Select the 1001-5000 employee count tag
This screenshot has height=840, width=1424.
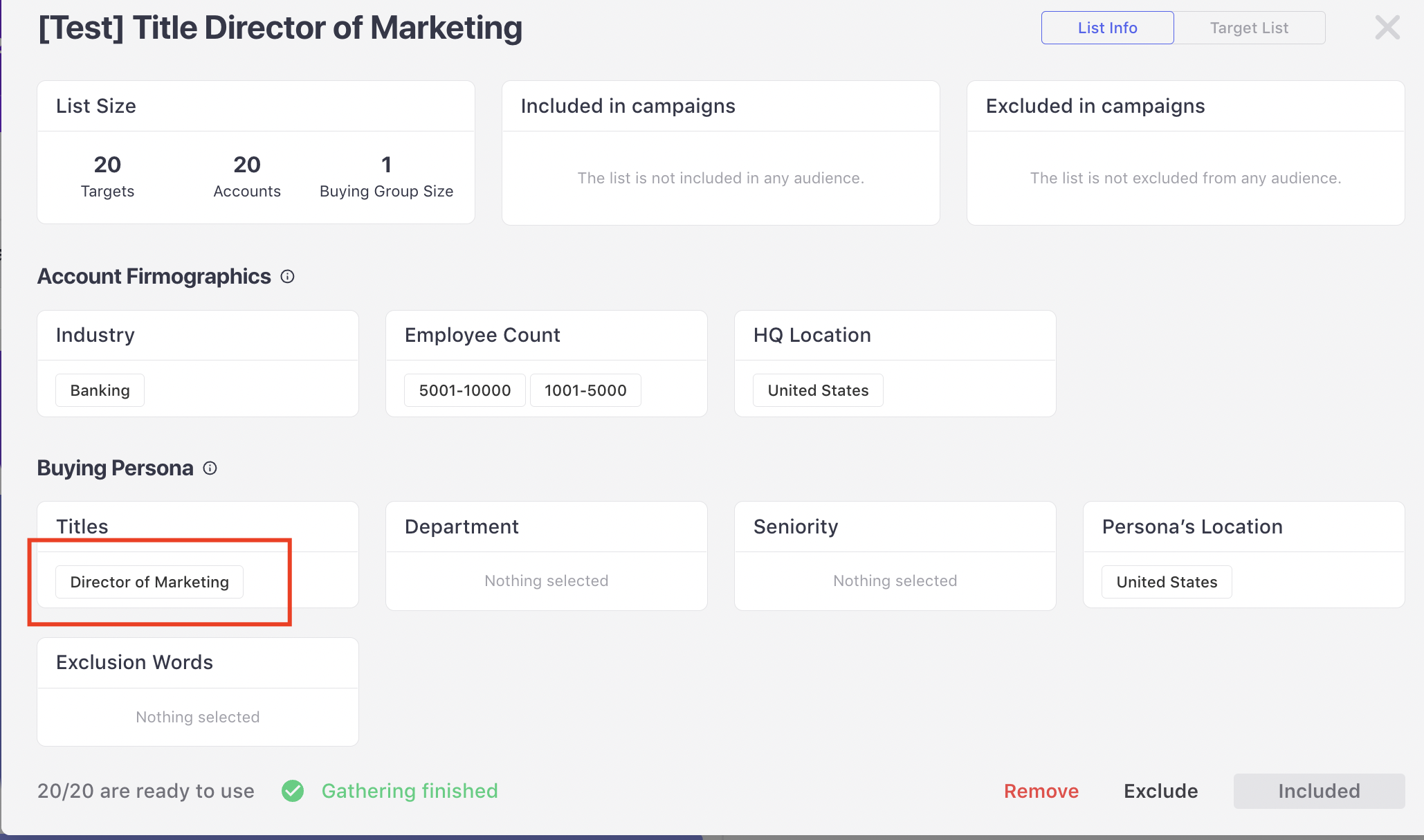point(585,390)
